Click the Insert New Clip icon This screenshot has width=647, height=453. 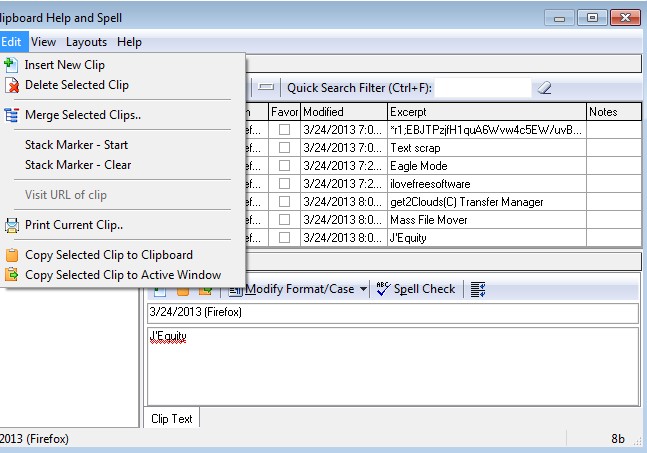click(x=12, y=65)
